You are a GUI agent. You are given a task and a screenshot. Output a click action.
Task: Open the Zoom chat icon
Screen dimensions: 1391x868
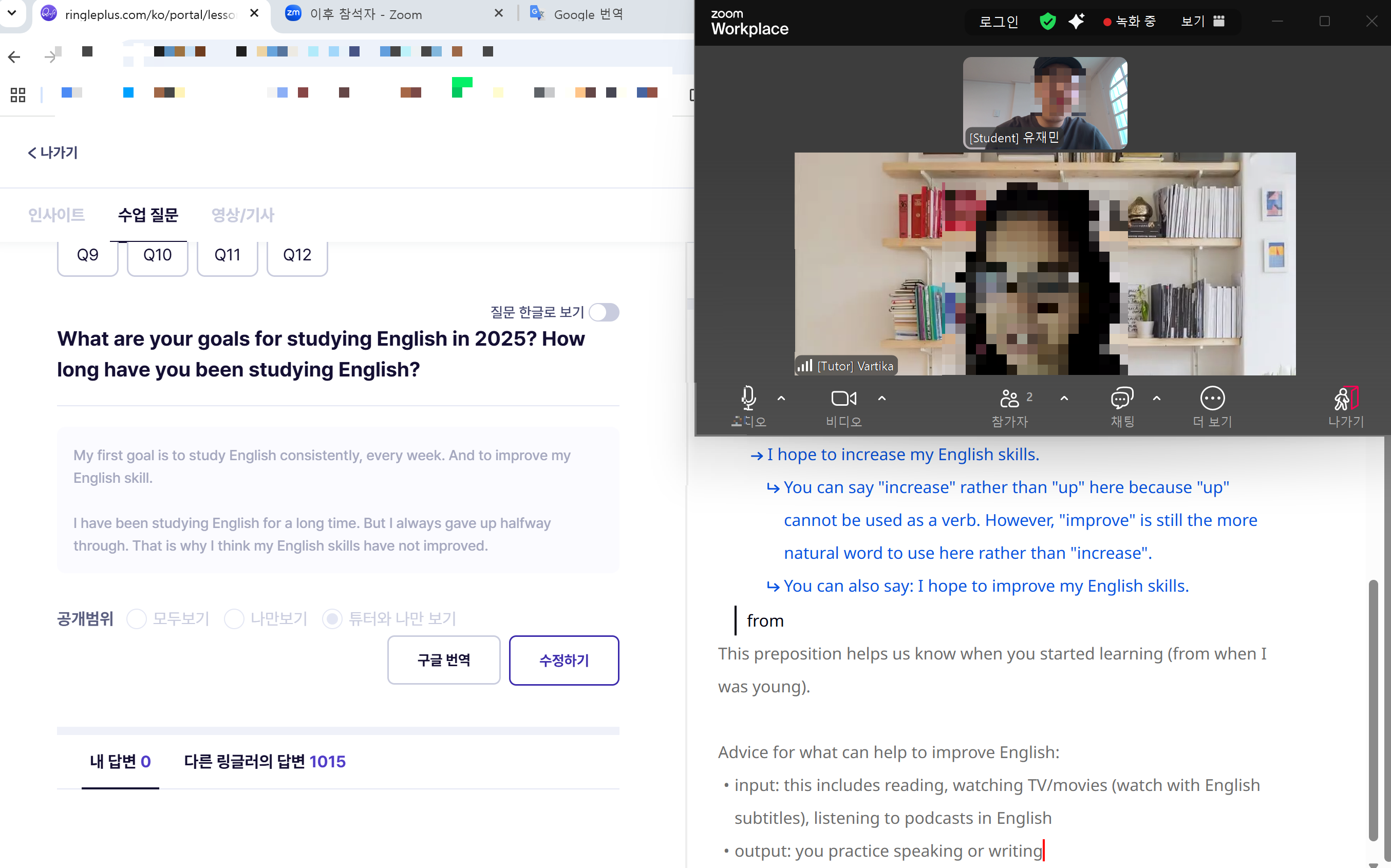(1122, 398)
